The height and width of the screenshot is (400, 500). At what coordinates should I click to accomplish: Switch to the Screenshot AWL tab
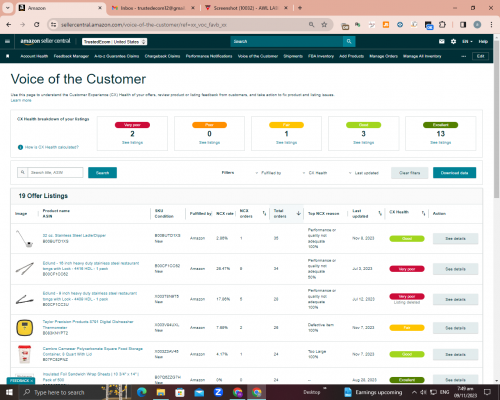click(245, 8)
